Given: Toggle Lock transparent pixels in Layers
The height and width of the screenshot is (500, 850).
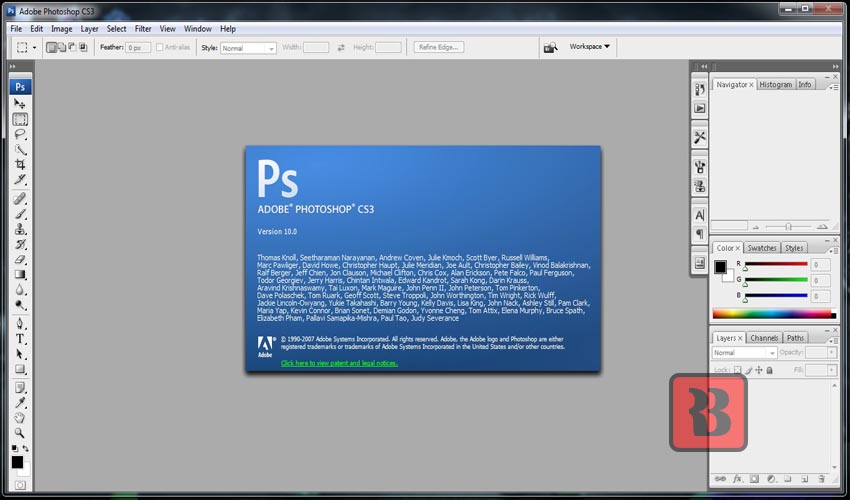Looking at the screenshot, I should pos(737,370).
